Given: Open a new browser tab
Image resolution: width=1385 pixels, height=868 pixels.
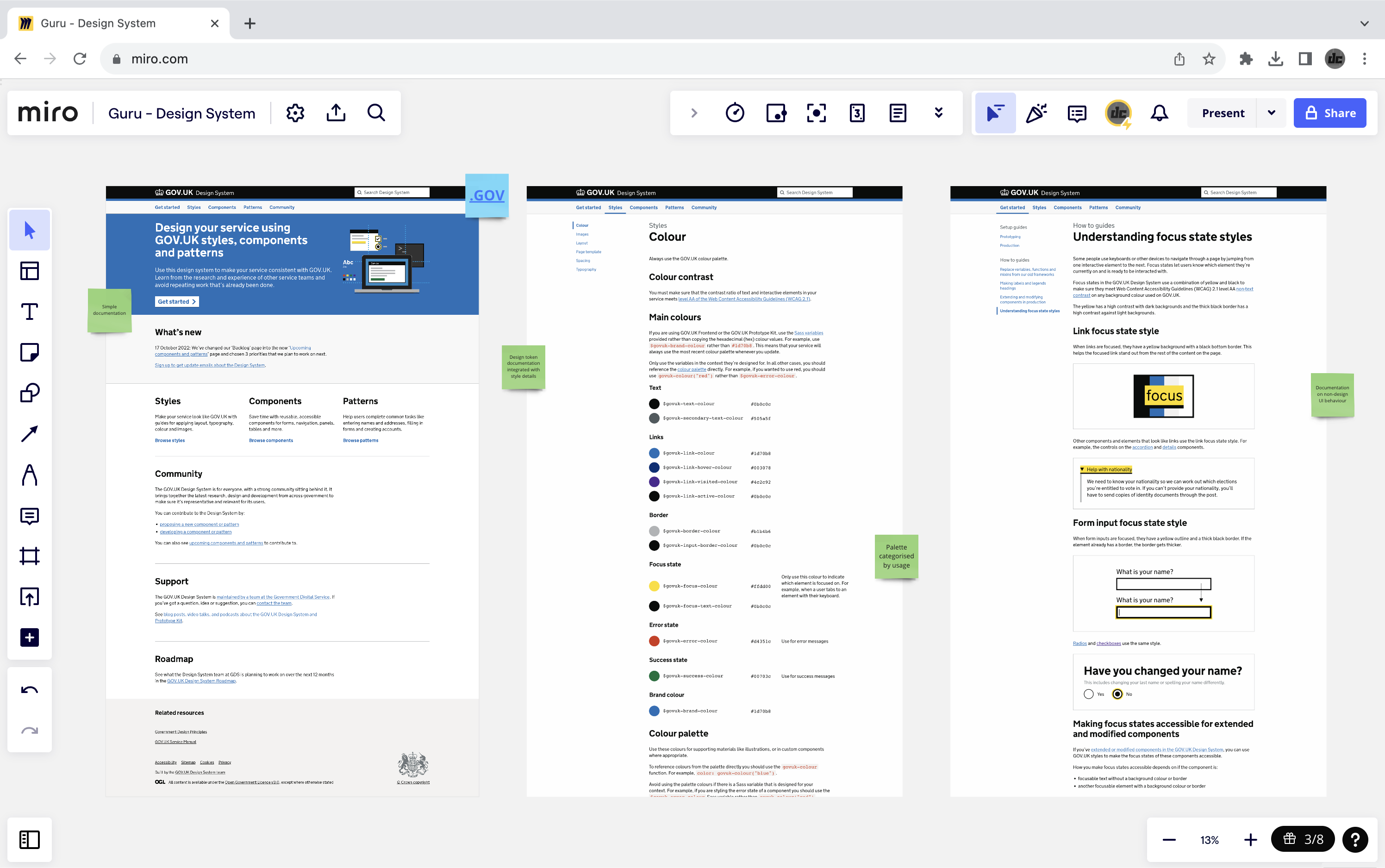Looking at the screenshot, I should (x=250, y=24).
